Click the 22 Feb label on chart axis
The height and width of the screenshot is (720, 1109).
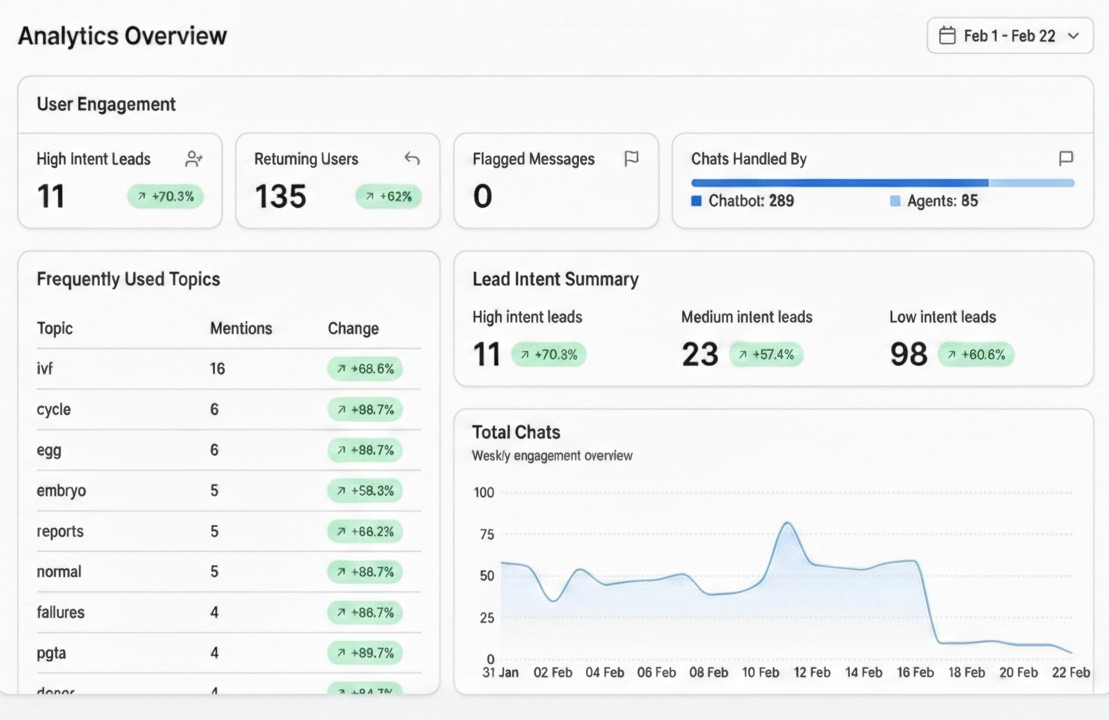pyautogui.click(x=1071, y=673)
